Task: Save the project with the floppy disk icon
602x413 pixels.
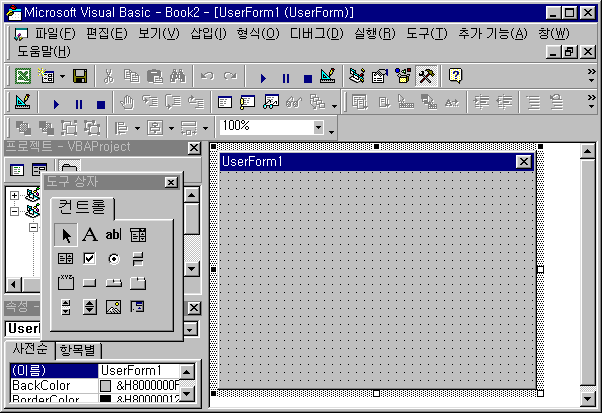Action: [80, 76]
